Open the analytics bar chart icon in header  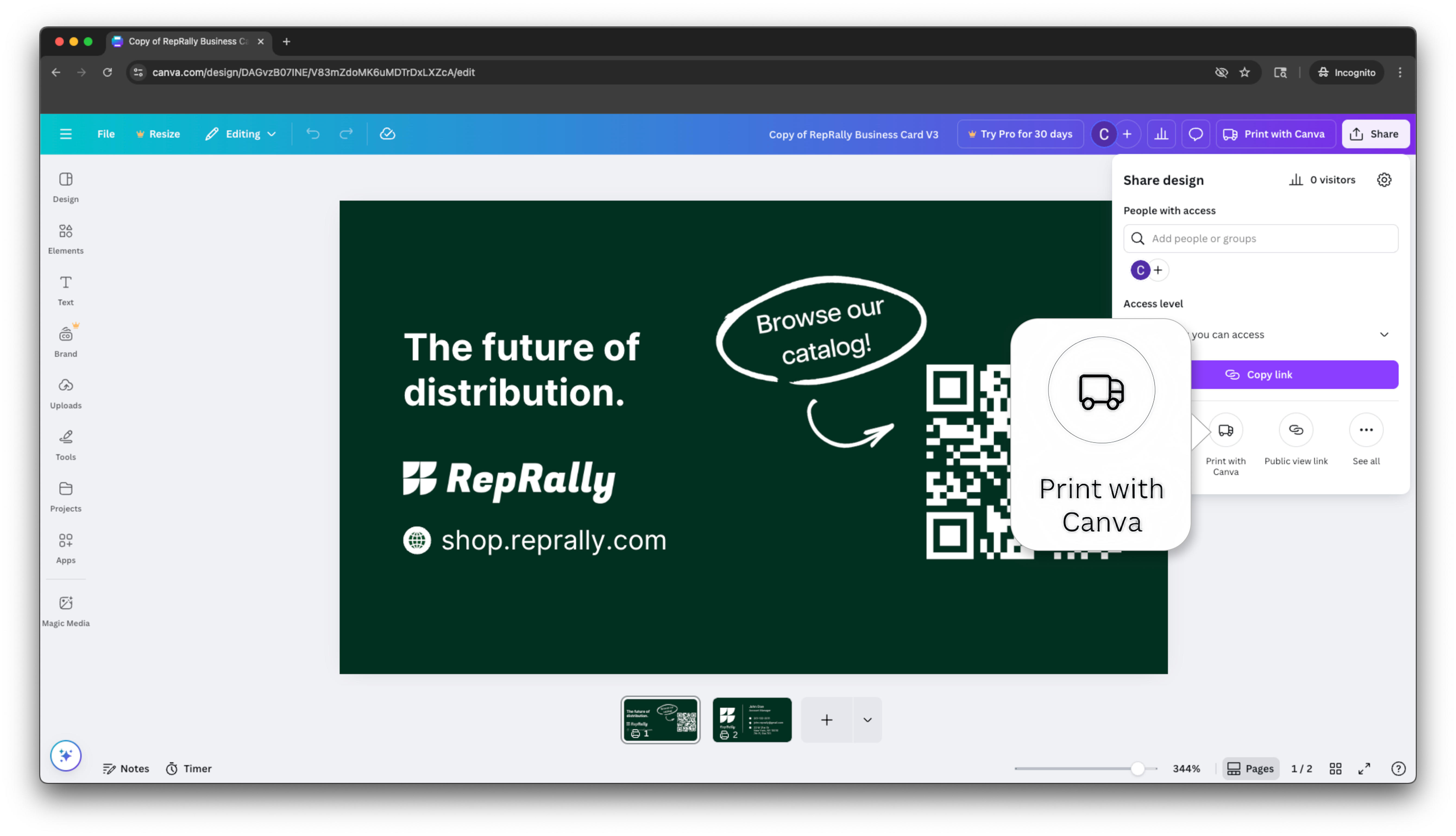(1161, 134)
